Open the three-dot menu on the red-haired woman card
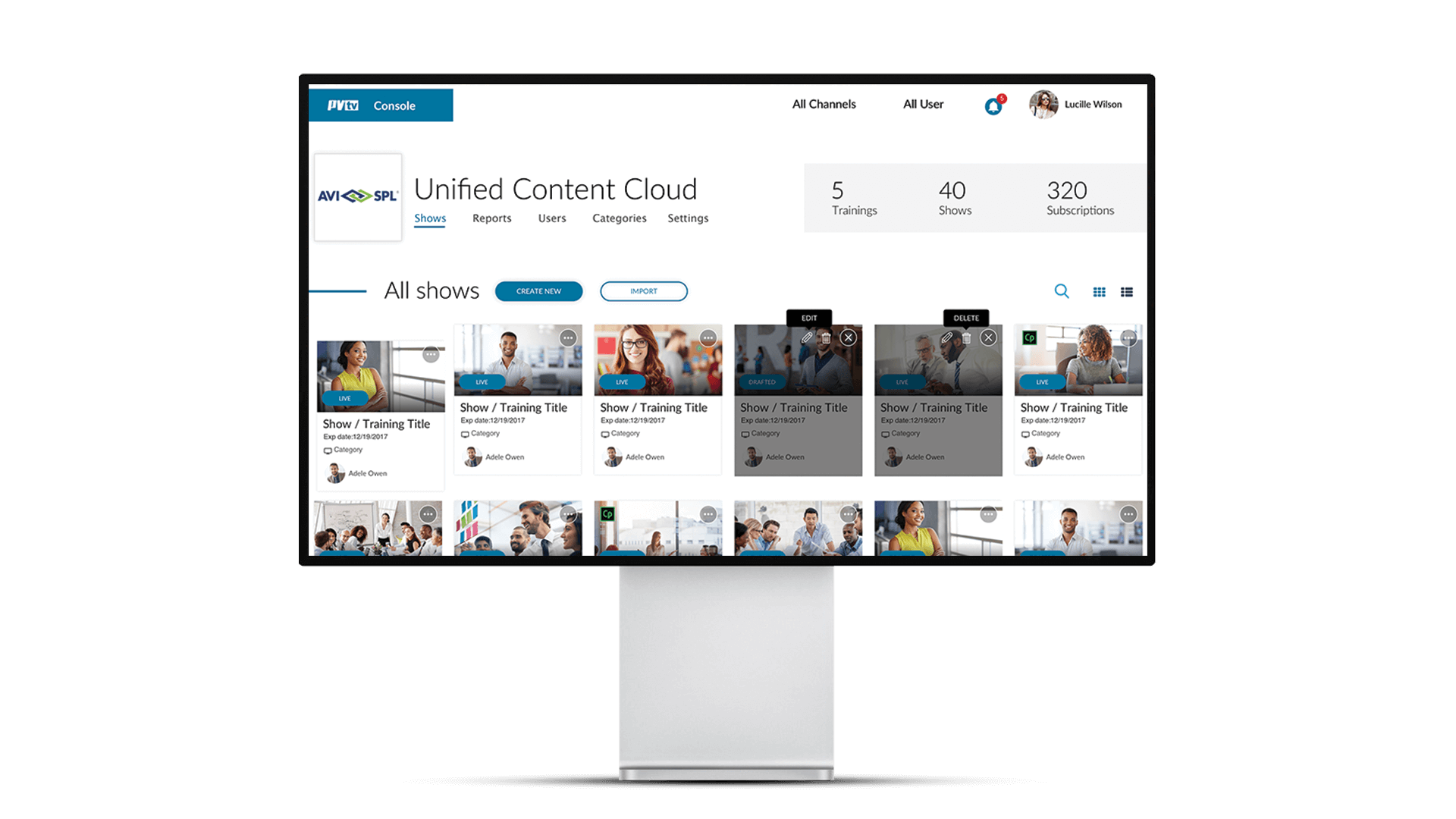This screenshot has width=1456, height=819. [x=708, y=338]
